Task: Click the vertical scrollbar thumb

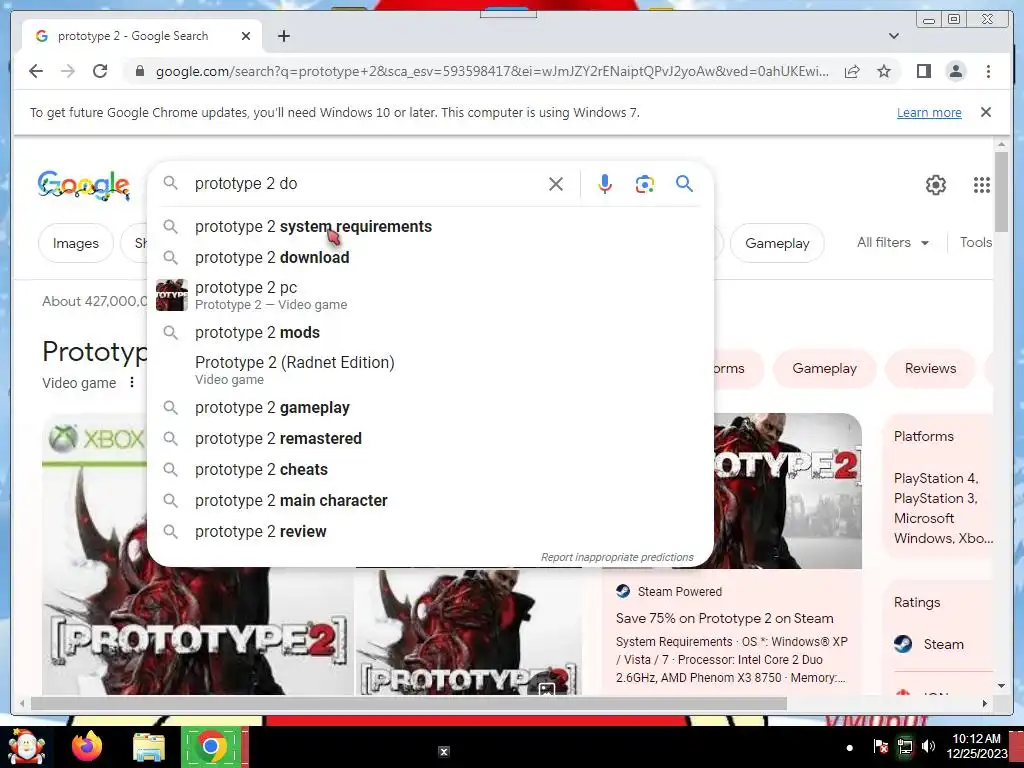Action: coord(1001,191)
